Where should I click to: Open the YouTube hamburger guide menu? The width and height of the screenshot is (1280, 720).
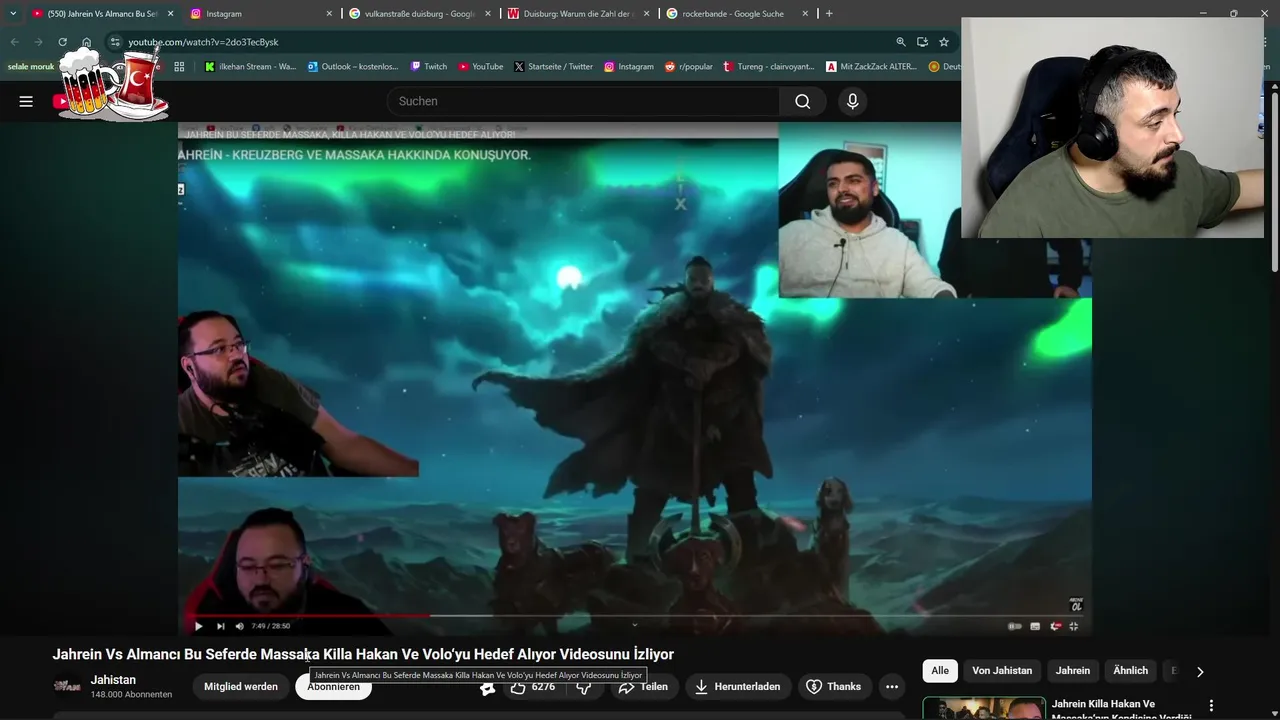[26, 101]
